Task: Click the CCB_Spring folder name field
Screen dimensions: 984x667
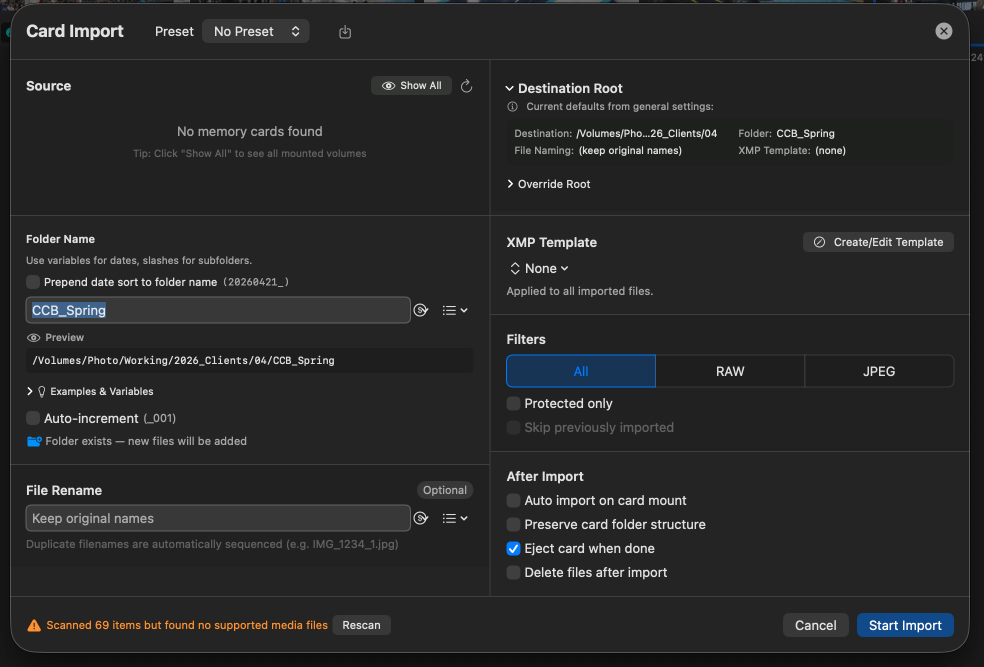Action: [x=218, y=310]
